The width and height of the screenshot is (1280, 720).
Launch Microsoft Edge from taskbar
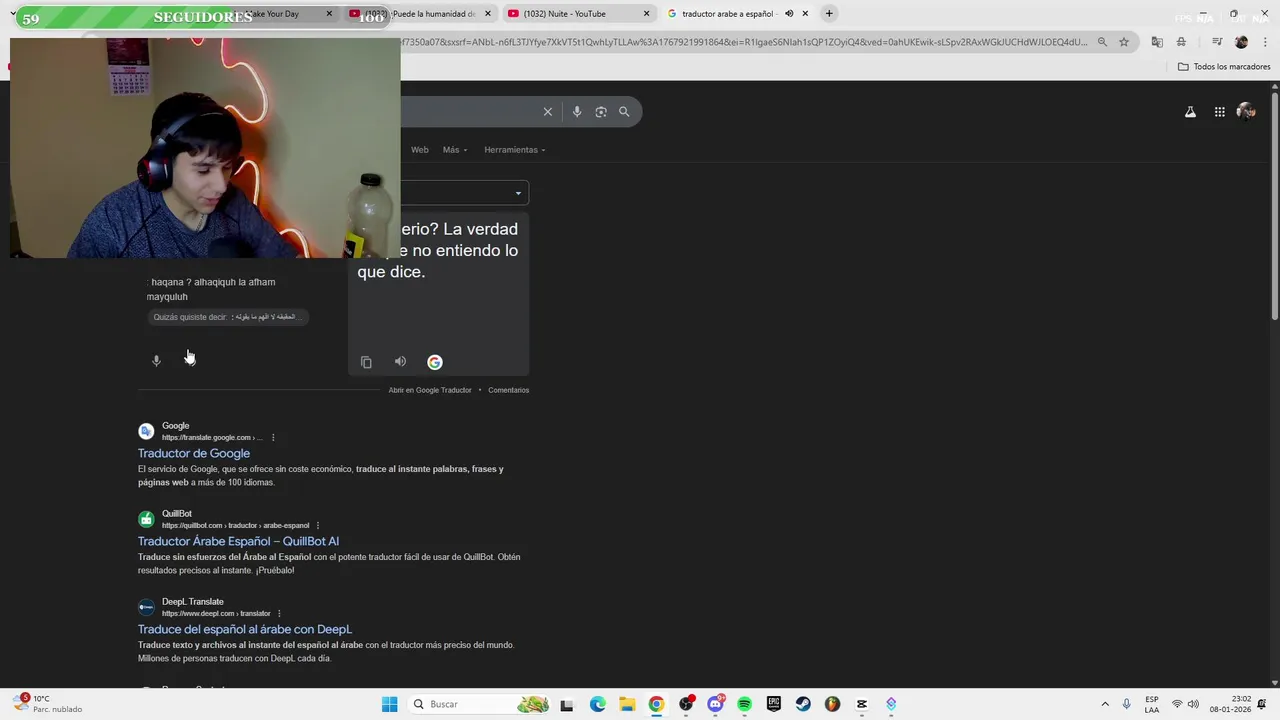click(598, 704)
